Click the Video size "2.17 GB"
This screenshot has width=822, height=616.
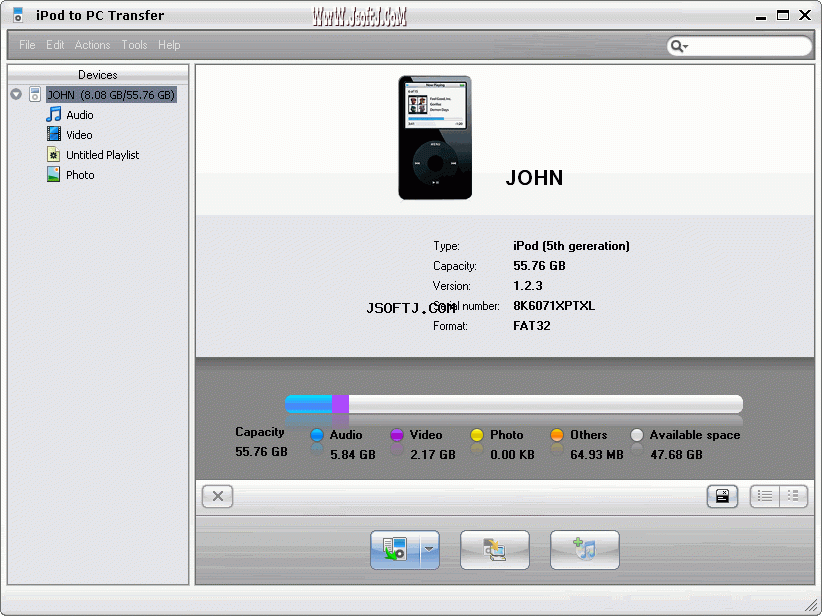[x=432, y=455]
